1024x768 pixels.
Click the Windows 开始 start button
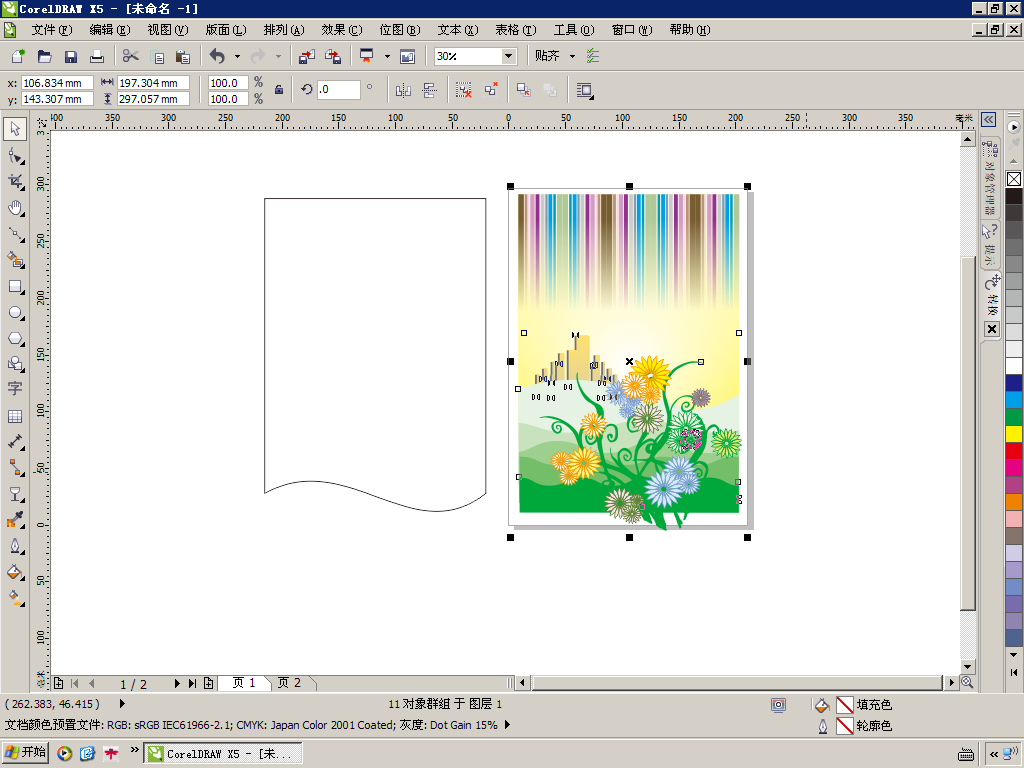coord(26,752)
